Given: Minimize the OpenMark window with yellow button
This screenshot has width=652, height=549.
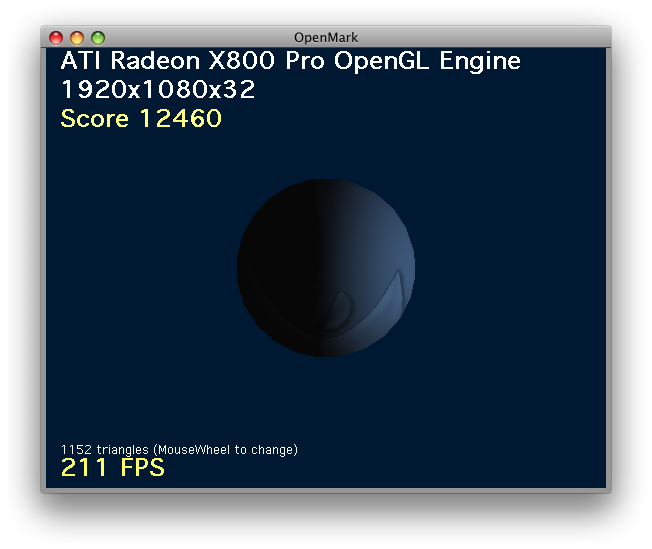Looking at the screenshot, I should (x=77, y=38).
